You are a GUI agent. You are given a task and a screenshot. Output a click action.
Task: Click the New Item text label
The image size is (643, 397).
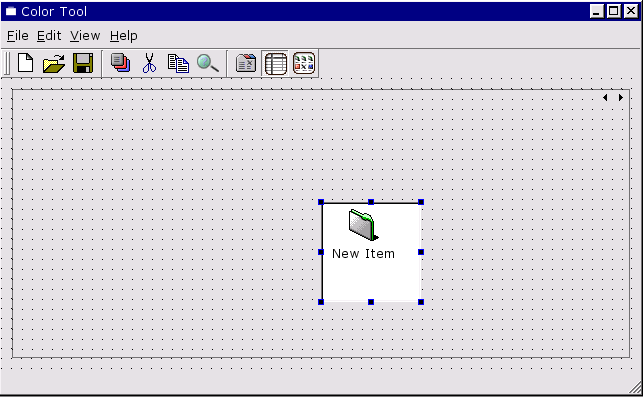[x=363, y=254]
